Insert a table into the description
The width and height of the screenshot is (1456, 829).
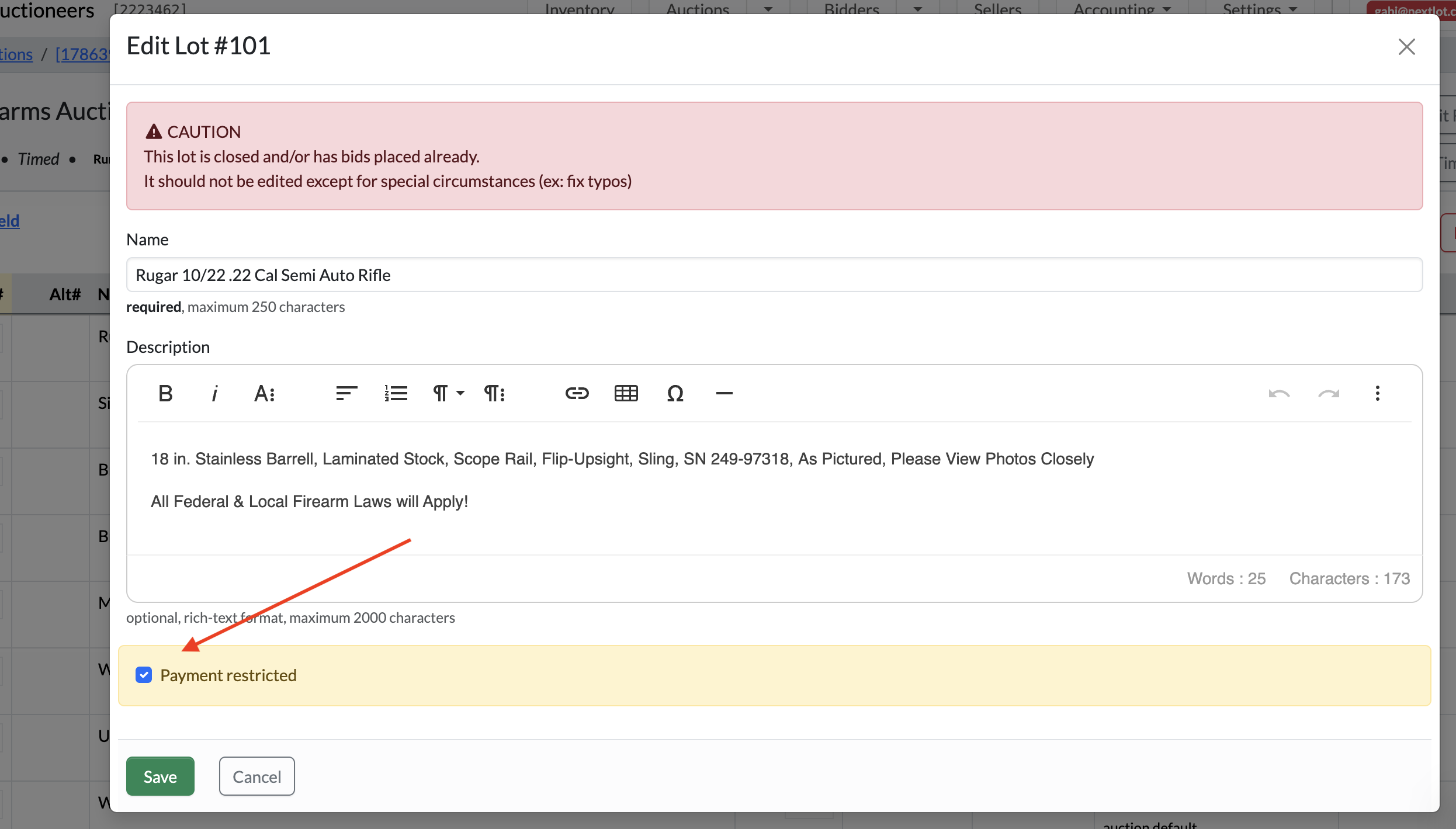[626, 393]
